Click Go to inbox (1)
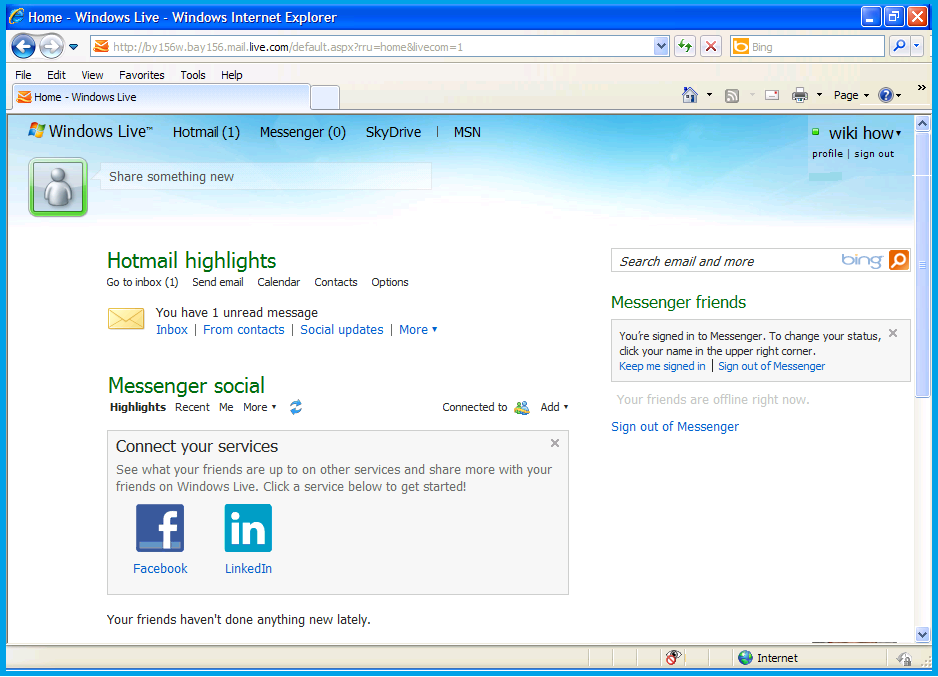The width and height of the screenshot is (938, 677). pyautogui.click(x=142, y=282)
